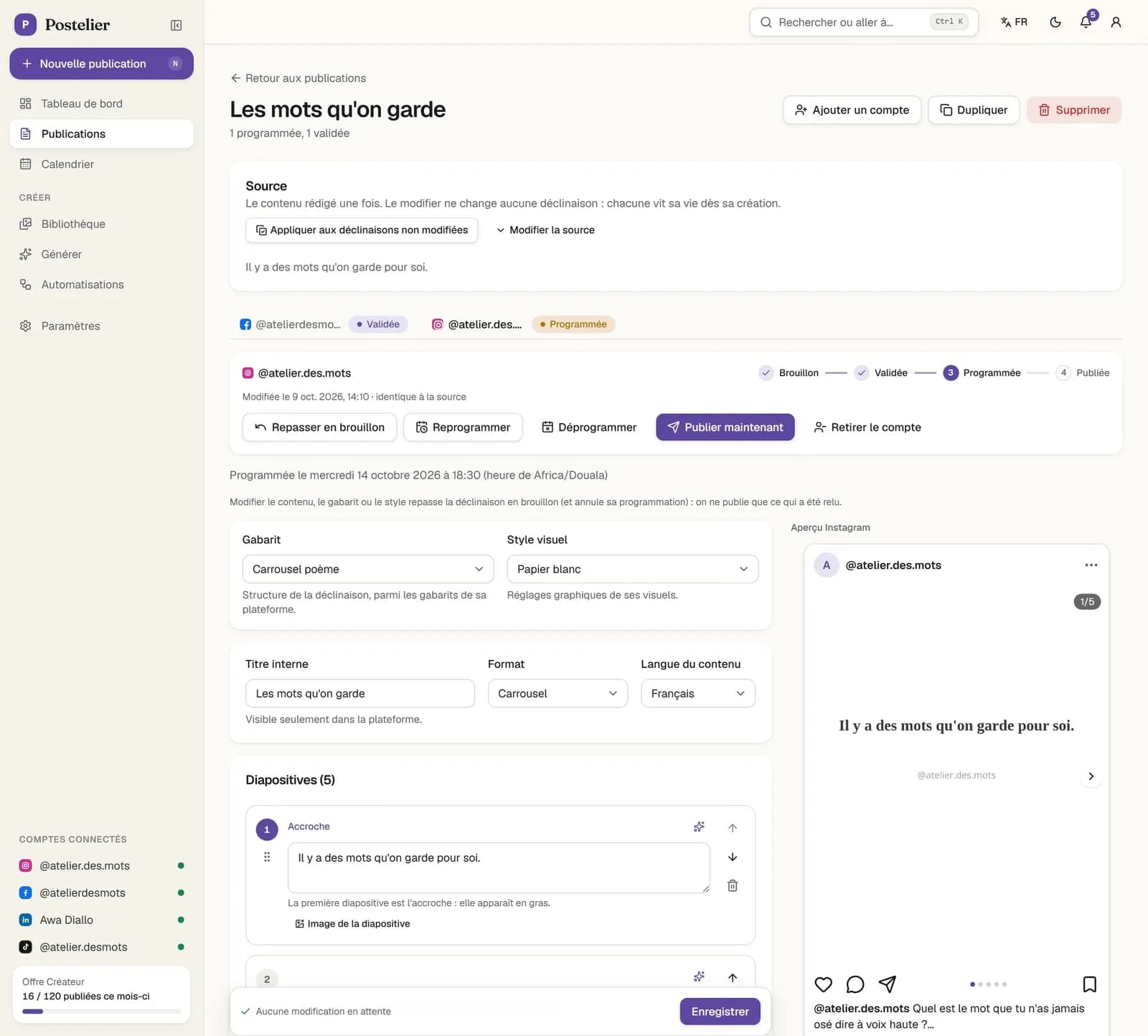The width and height of the screenshot is (1148, 1036).
Task: Collapse the sidebar panel icon
Action: coord(176,25)
